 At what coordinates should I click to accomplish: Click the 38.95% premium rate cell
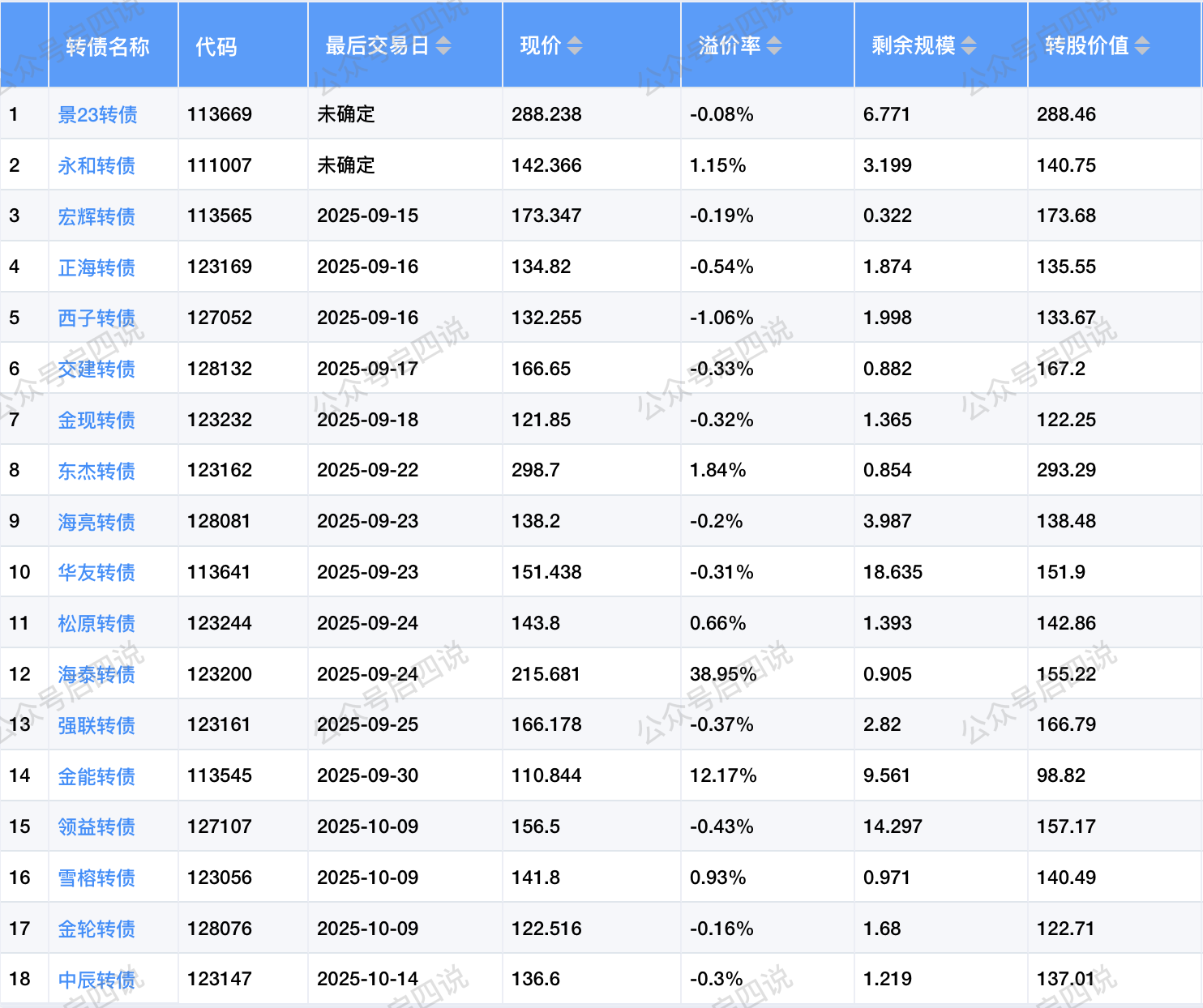pos(723,674)
